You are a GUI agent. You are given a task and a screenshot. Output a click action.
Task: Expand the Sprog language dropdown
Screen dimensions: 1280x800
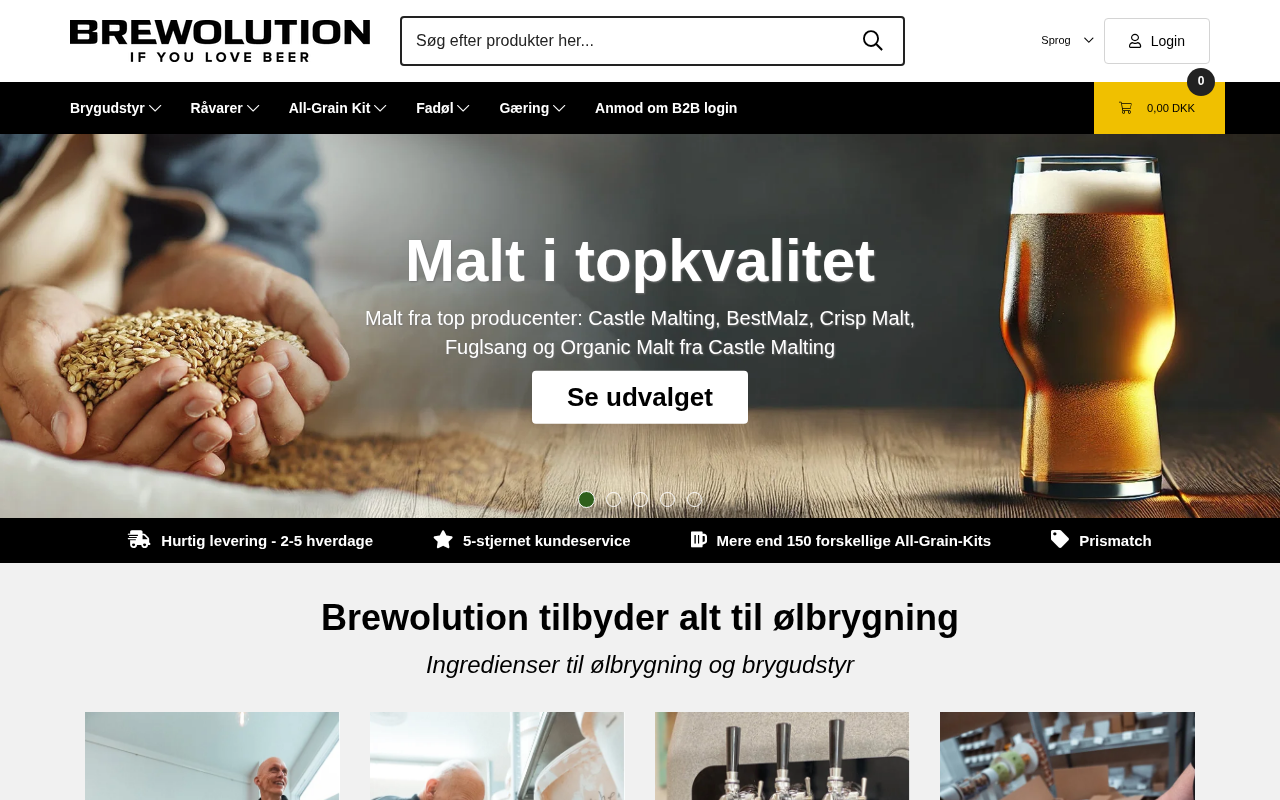coord(1067,40)
